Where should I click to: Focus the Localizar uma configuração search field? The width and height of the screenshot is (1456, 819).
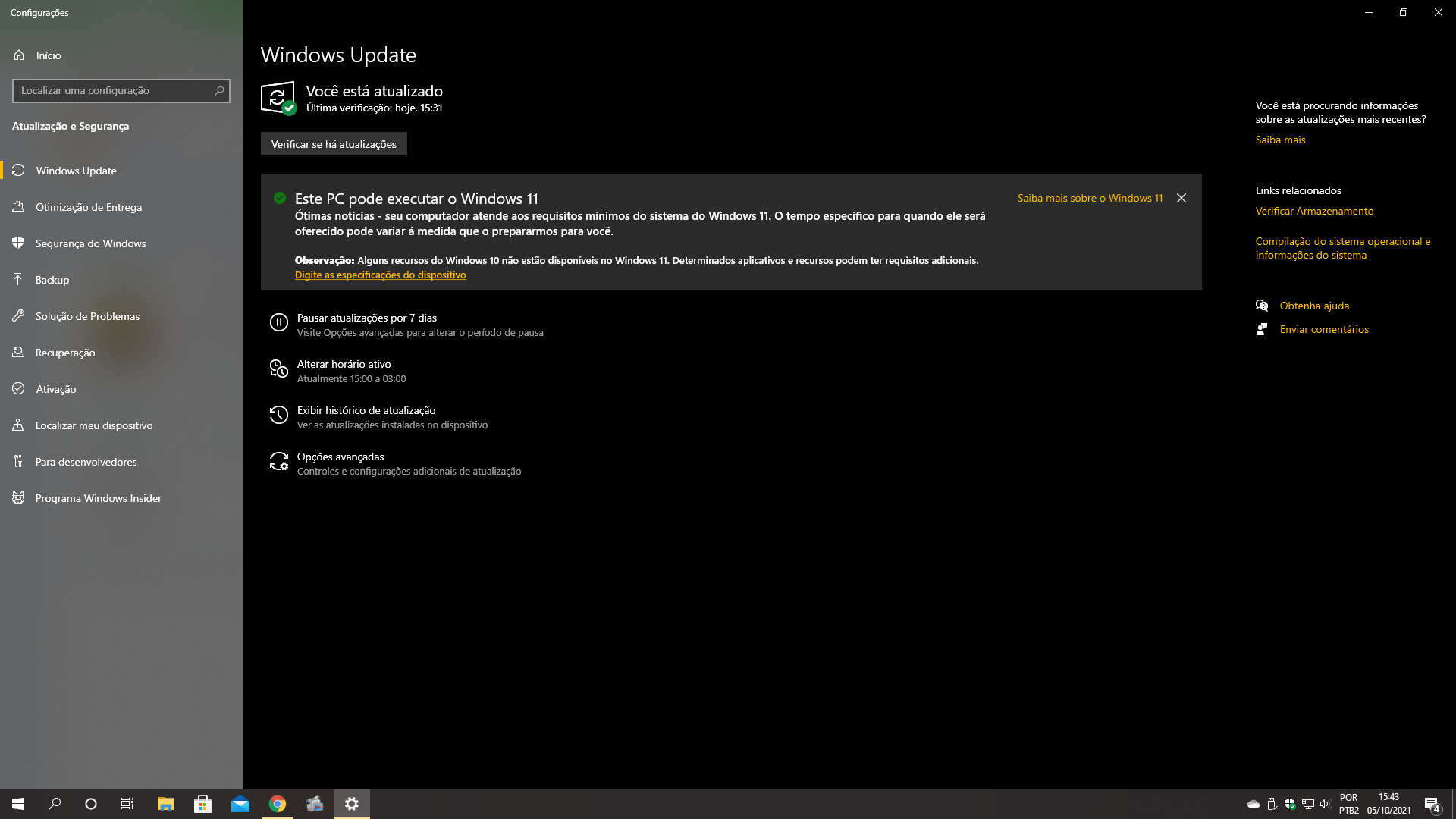[x=121, y=90]
